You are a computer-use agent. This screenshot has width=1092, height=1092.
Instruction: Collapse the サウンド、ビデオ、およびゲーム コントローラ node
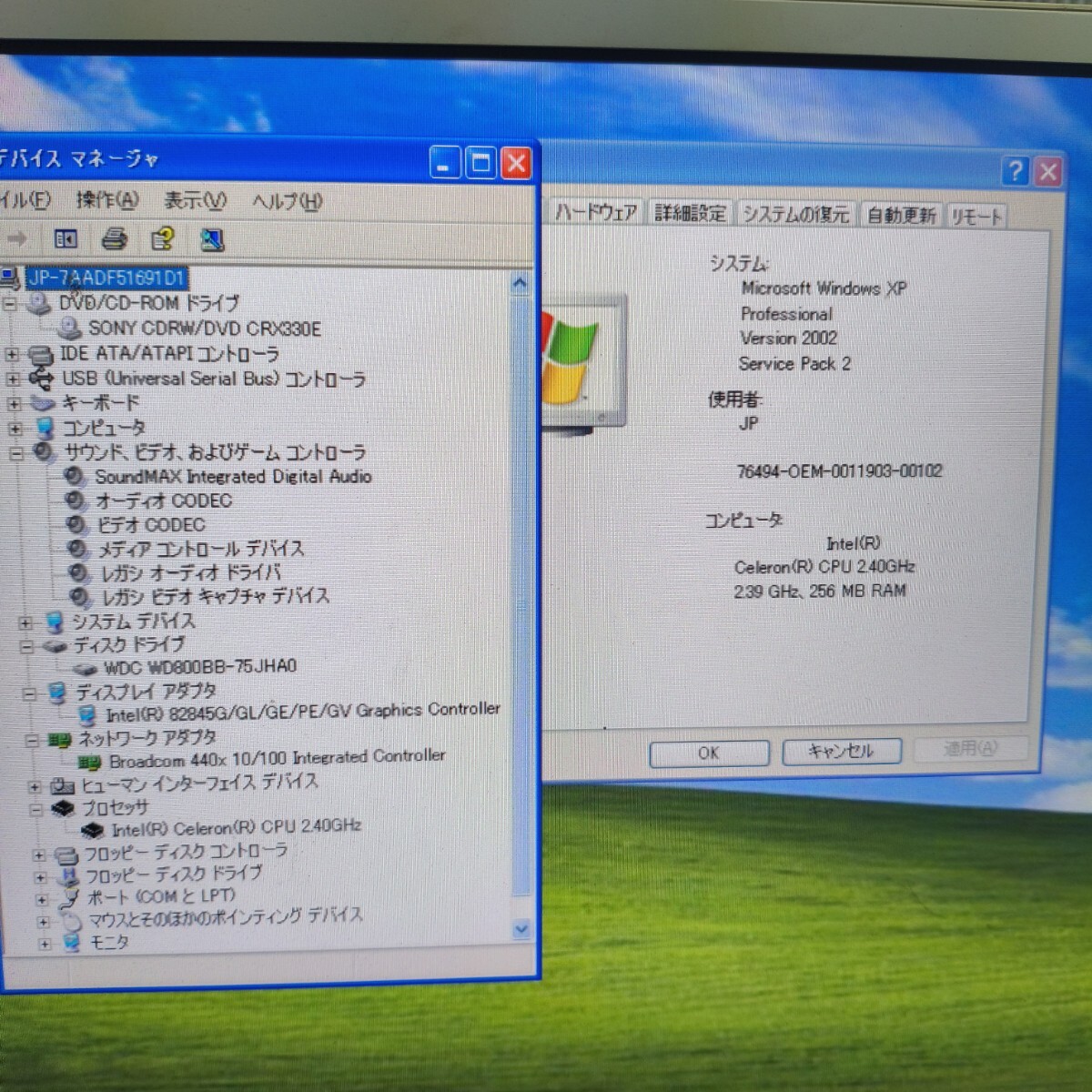coord(15,452)
